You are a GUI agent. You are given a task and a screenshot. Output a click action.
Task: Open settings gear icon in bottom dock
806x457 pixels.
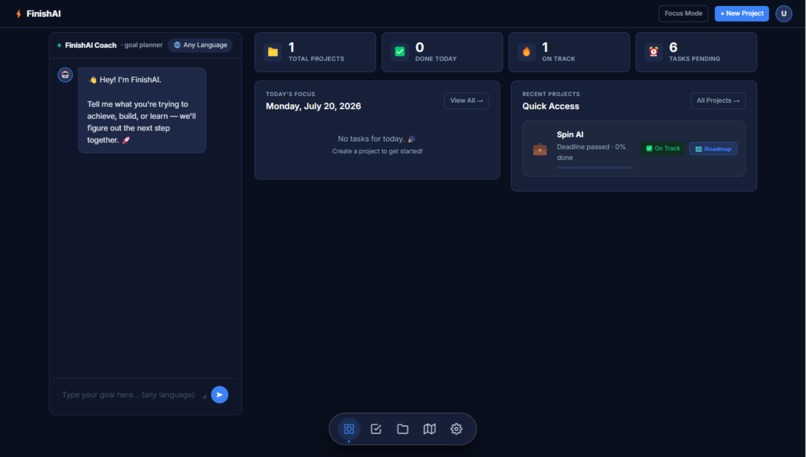[456, 429]
